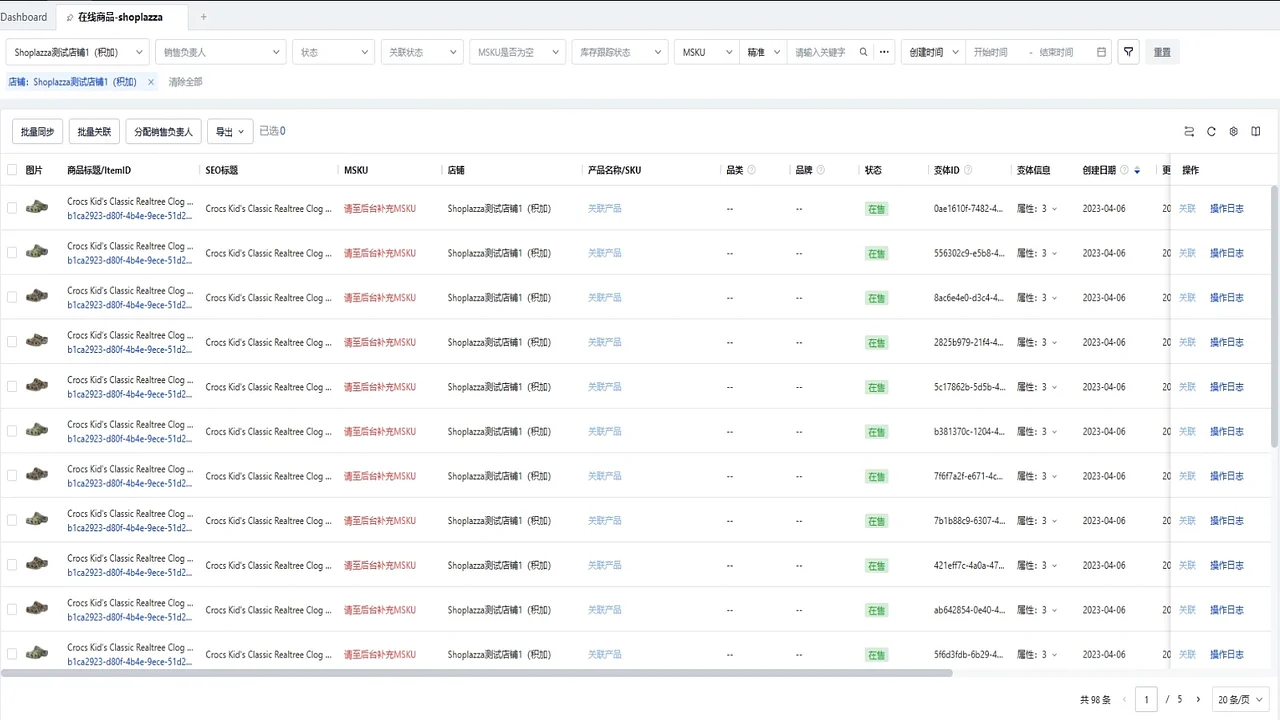Click the sort icon on 创建日期 column
Image resolution: width=1280 pixels, height=720 pixels.
(x=1137, y=170)
